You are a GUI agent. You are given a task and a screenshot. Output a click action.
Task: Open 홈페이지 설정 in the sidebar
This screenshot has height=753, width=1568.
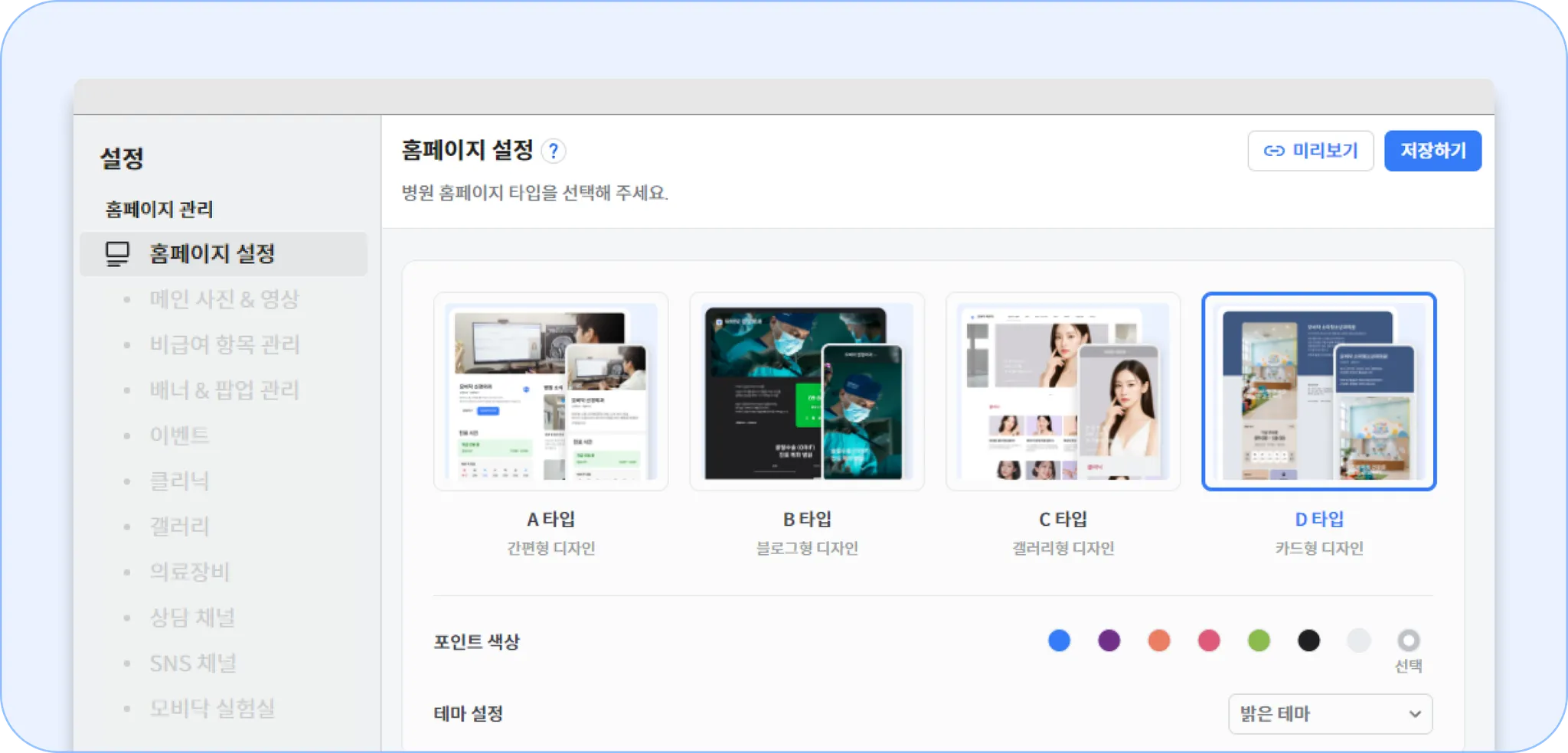[224, 254]
